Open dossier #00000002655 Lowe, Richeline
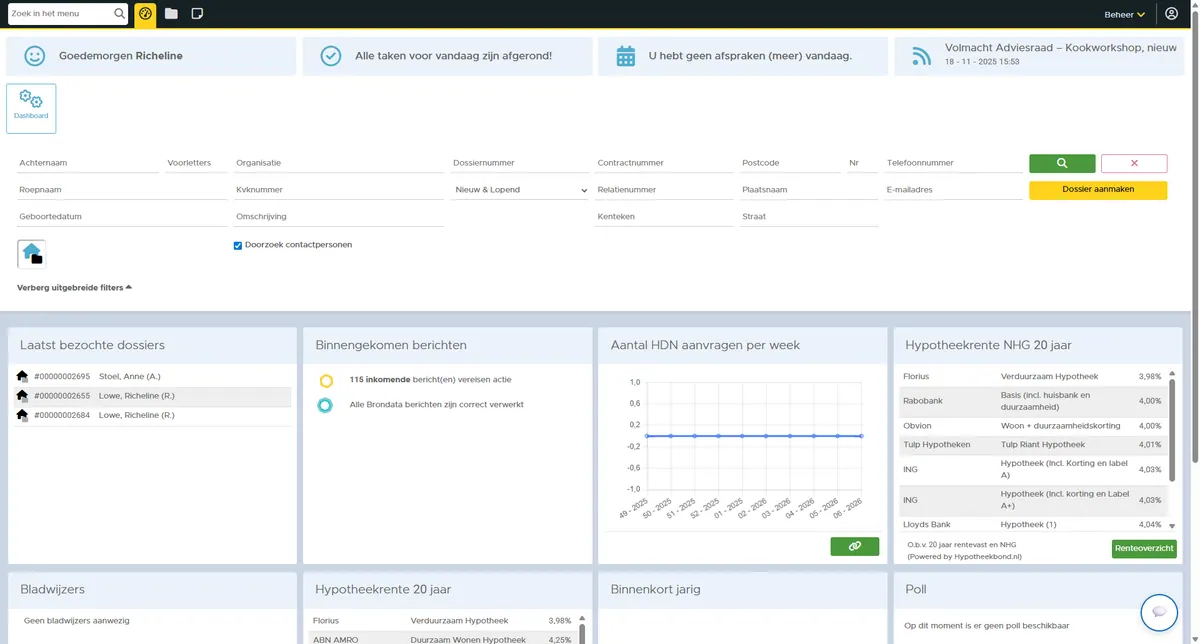1200x644 pixels. pos(154,396)
